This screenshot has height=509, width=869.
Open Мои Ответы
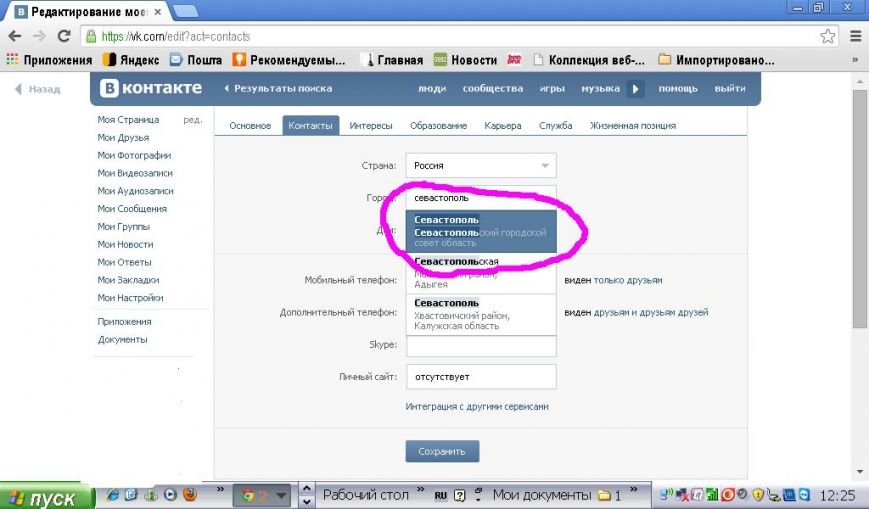124,262
